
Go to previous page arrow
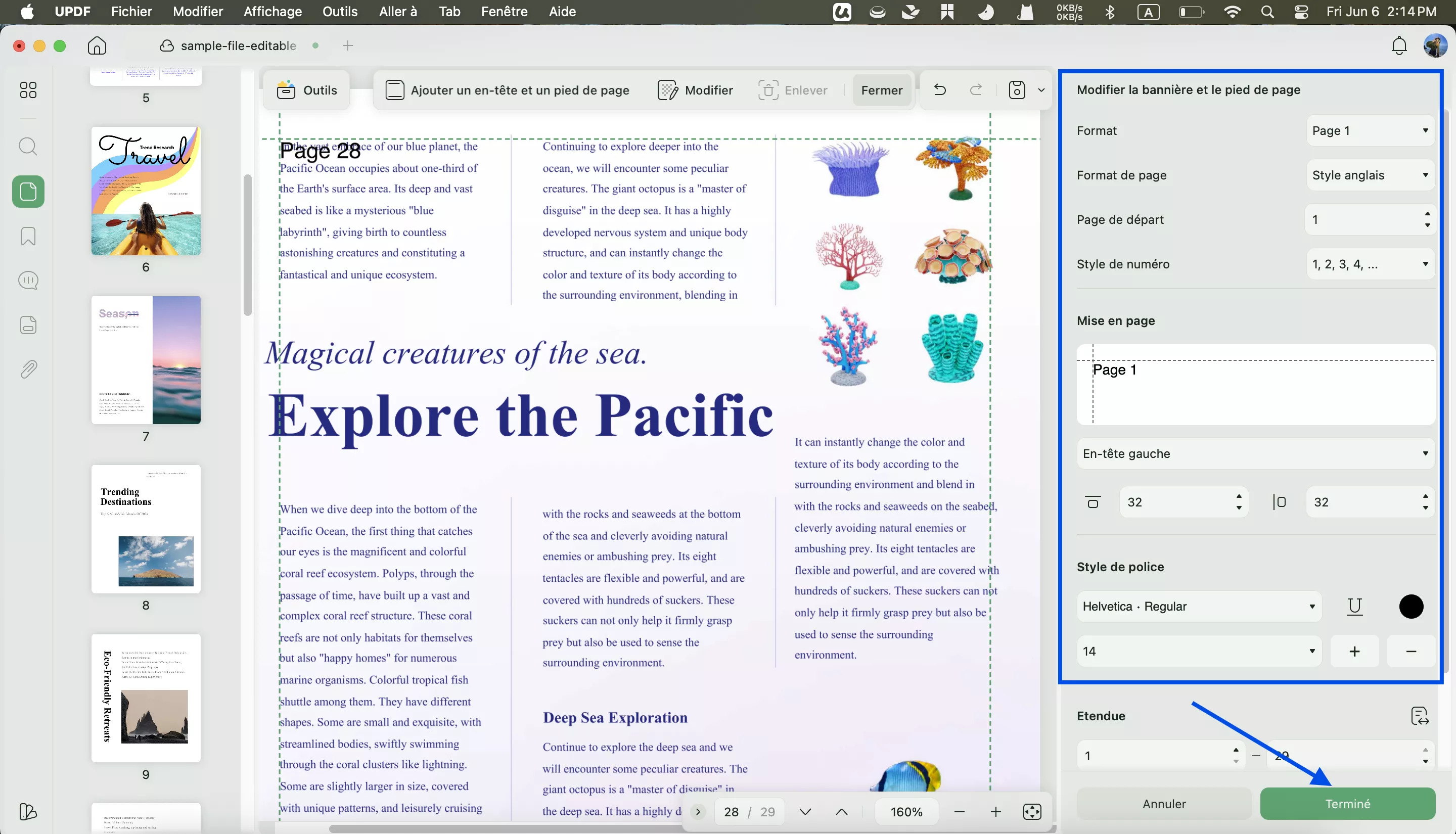[841, 812]
